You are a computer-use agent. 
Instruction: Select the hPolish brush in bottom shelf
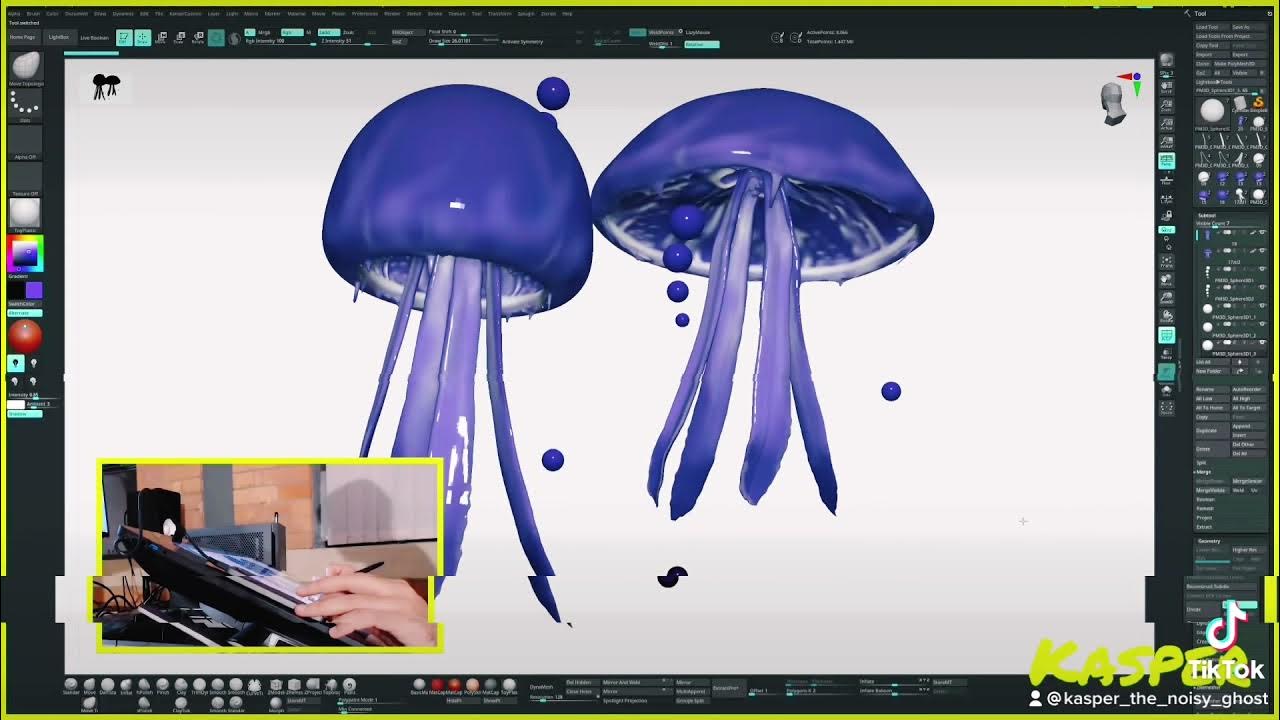tap(144, 684)
